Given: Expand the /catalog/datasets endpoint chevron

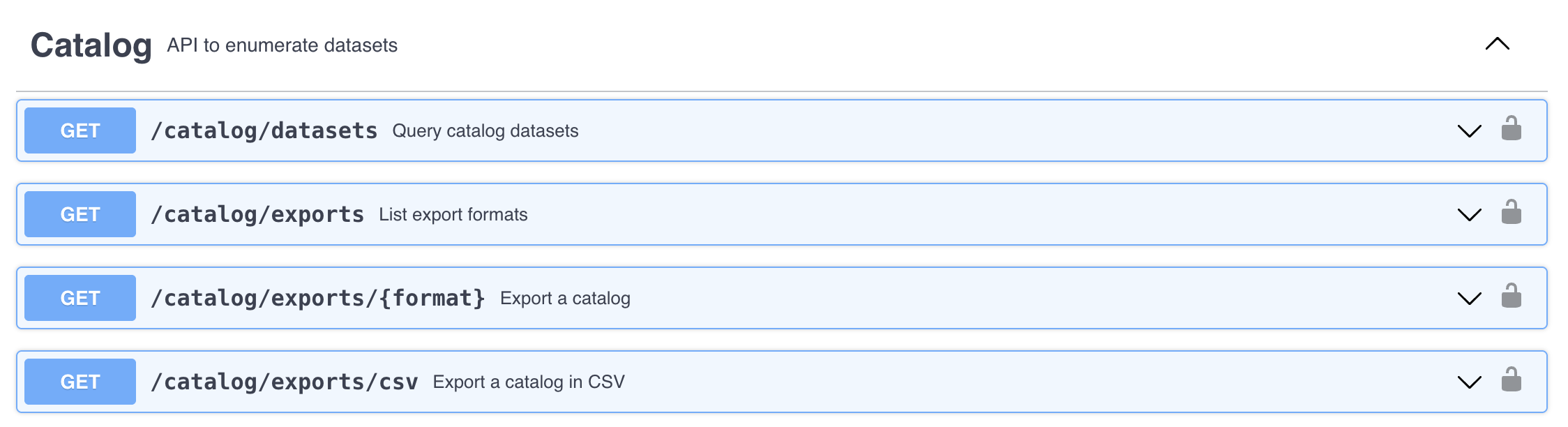Looking at the screenshot, I should click(x=1469, y=131).
